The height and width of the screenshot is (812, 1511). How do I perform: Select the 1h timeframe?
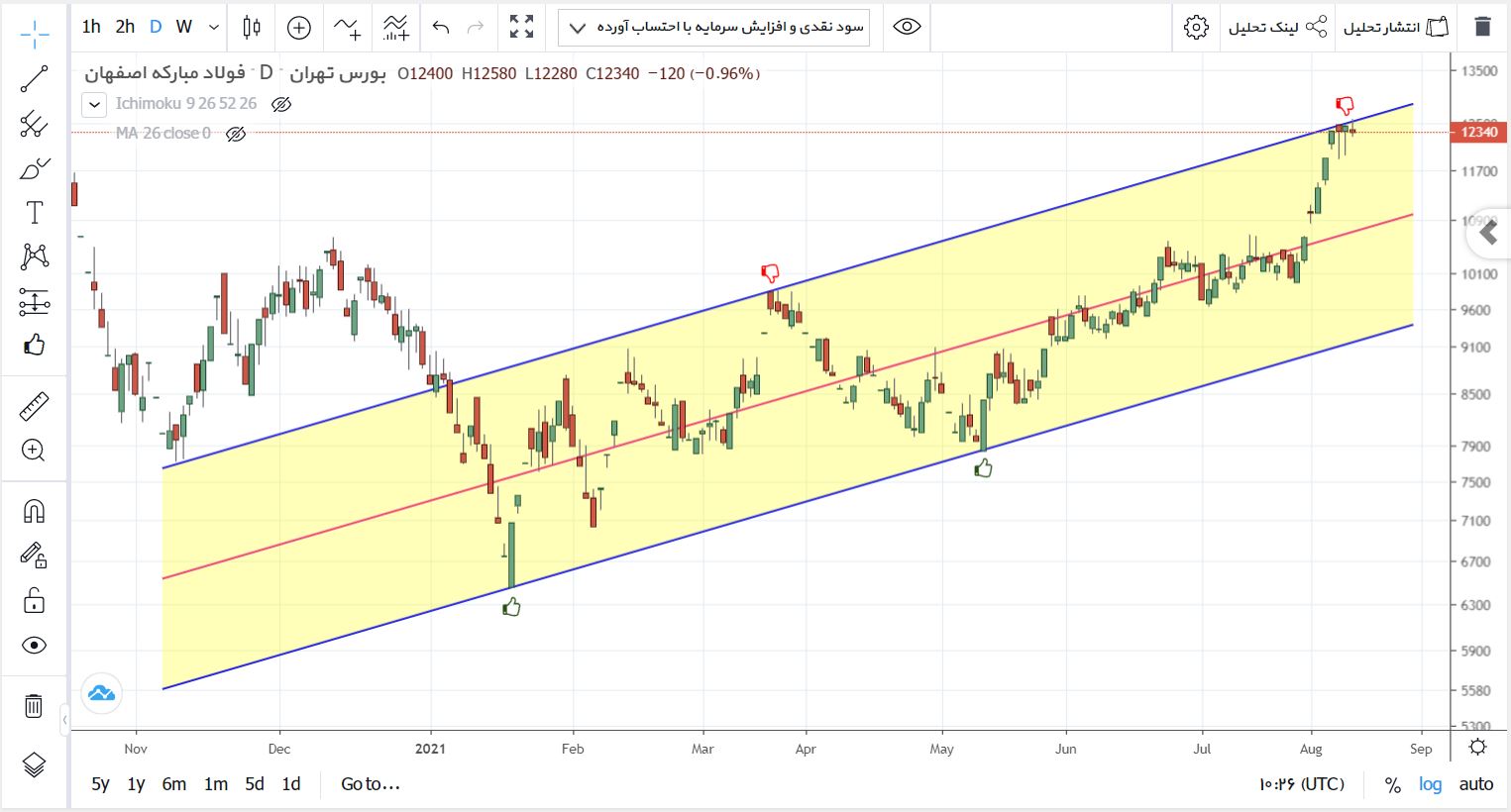pos(91,27)
